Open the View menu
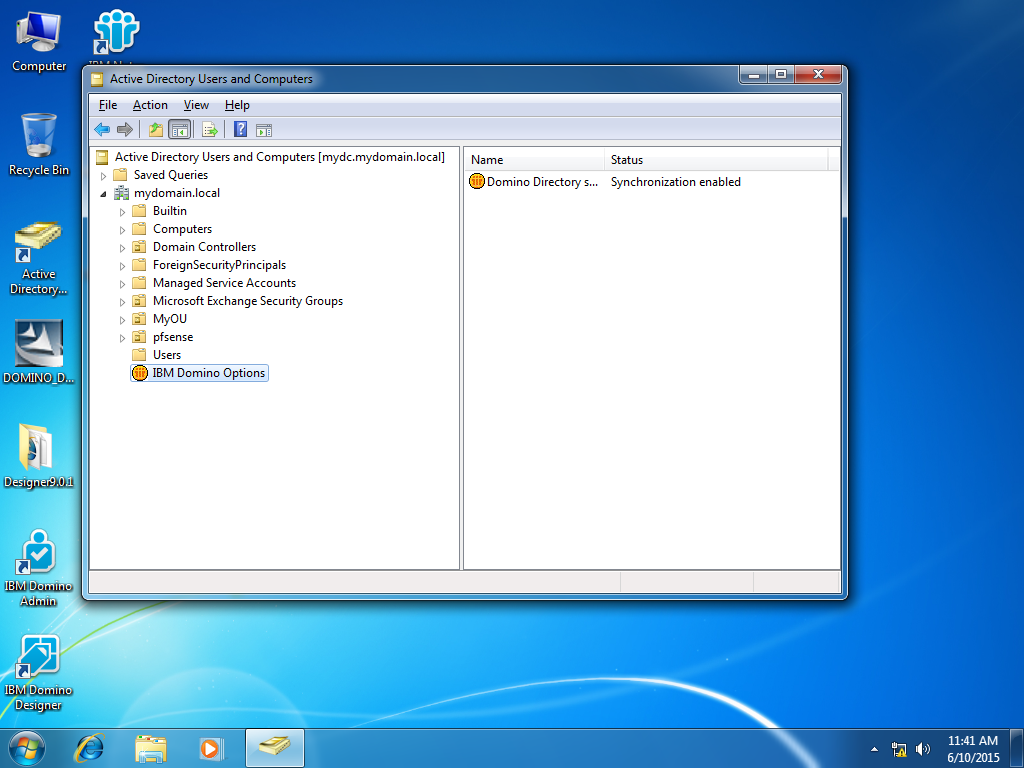This screenshot has width=1024, height=768. coord(196,105)
